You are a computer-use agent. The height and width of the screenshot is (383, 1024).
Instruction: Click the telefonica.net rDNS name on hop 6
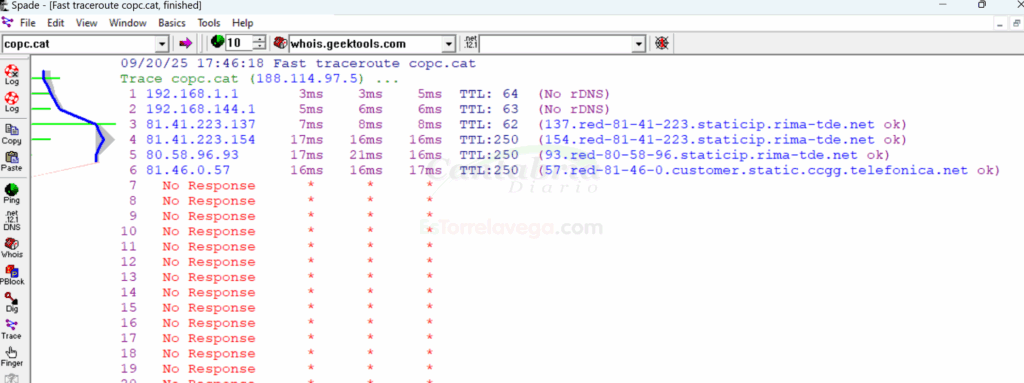(x=758, y=170)
